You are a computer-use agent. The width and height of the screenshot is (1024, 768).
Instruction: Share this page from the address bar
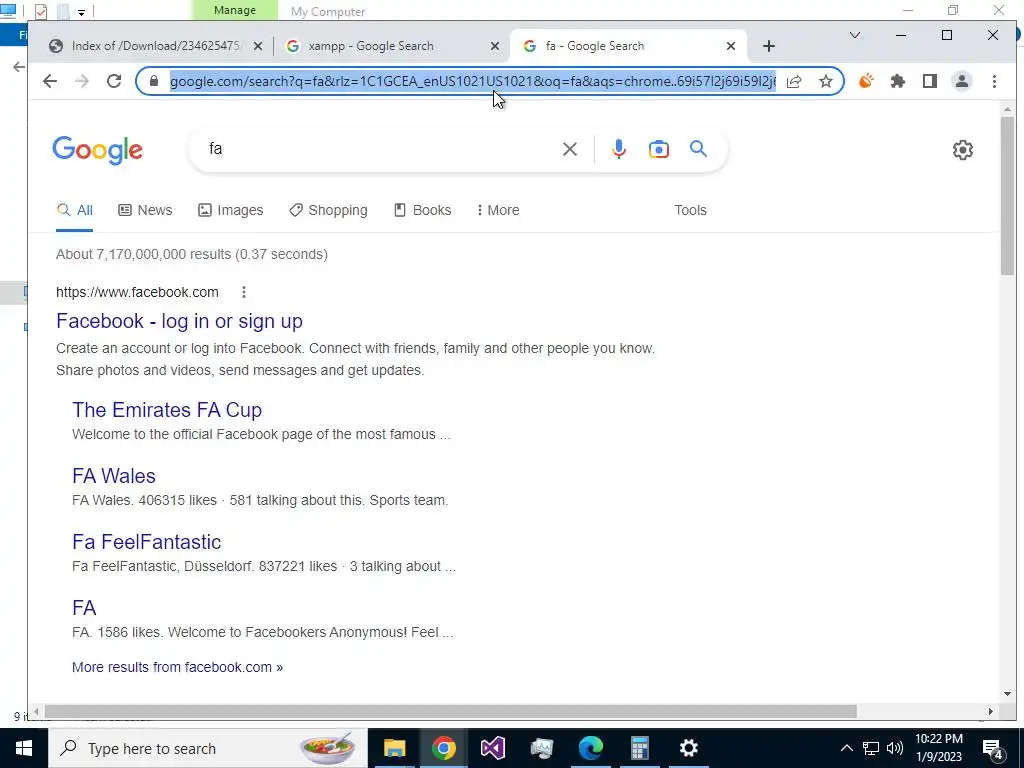click(x=794, y=81)
